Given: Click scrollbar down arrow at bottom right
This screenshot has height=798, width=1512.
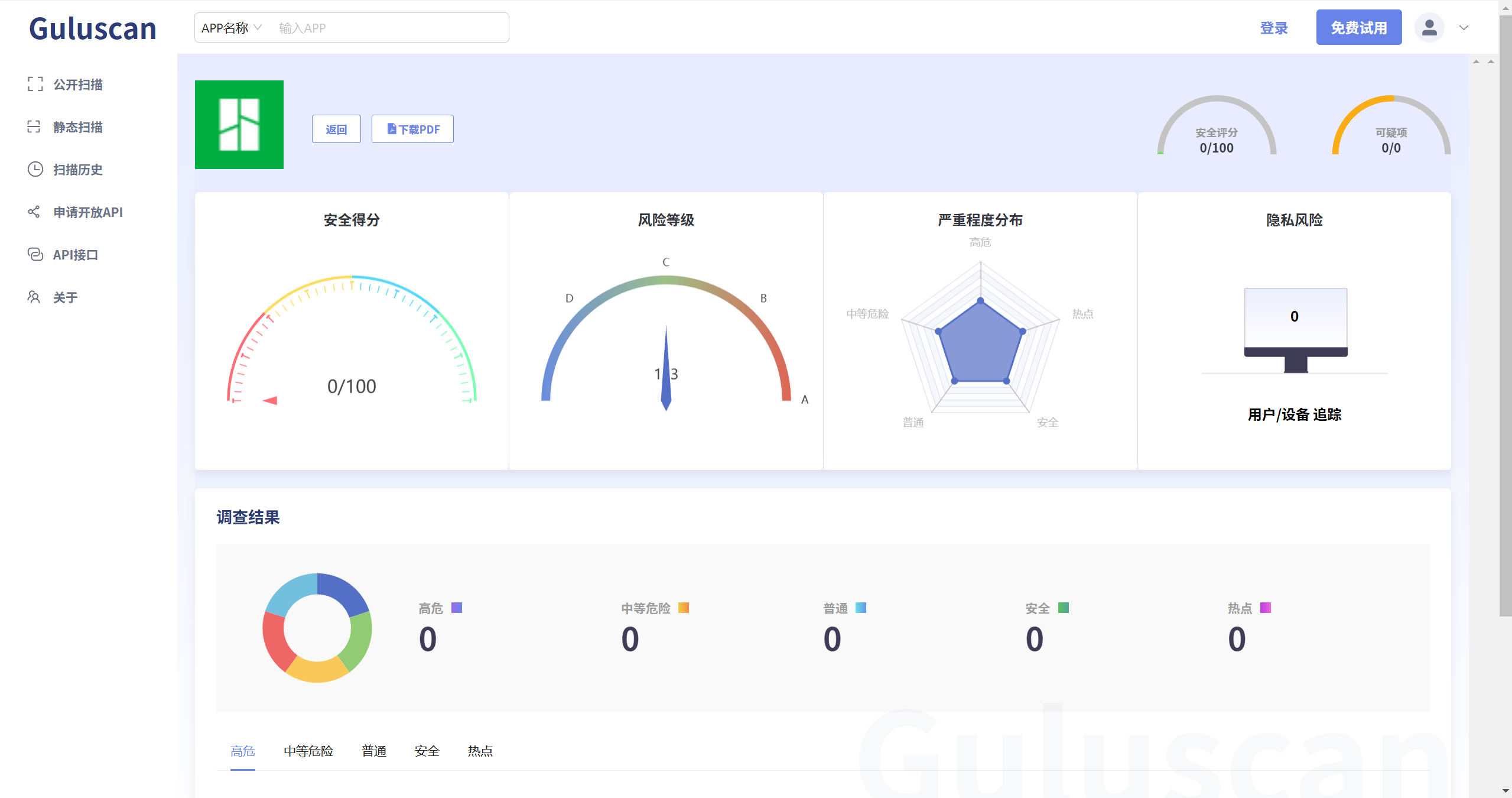Looking at the screenshot, I should pyautogui.click(x=1505, y=791).
